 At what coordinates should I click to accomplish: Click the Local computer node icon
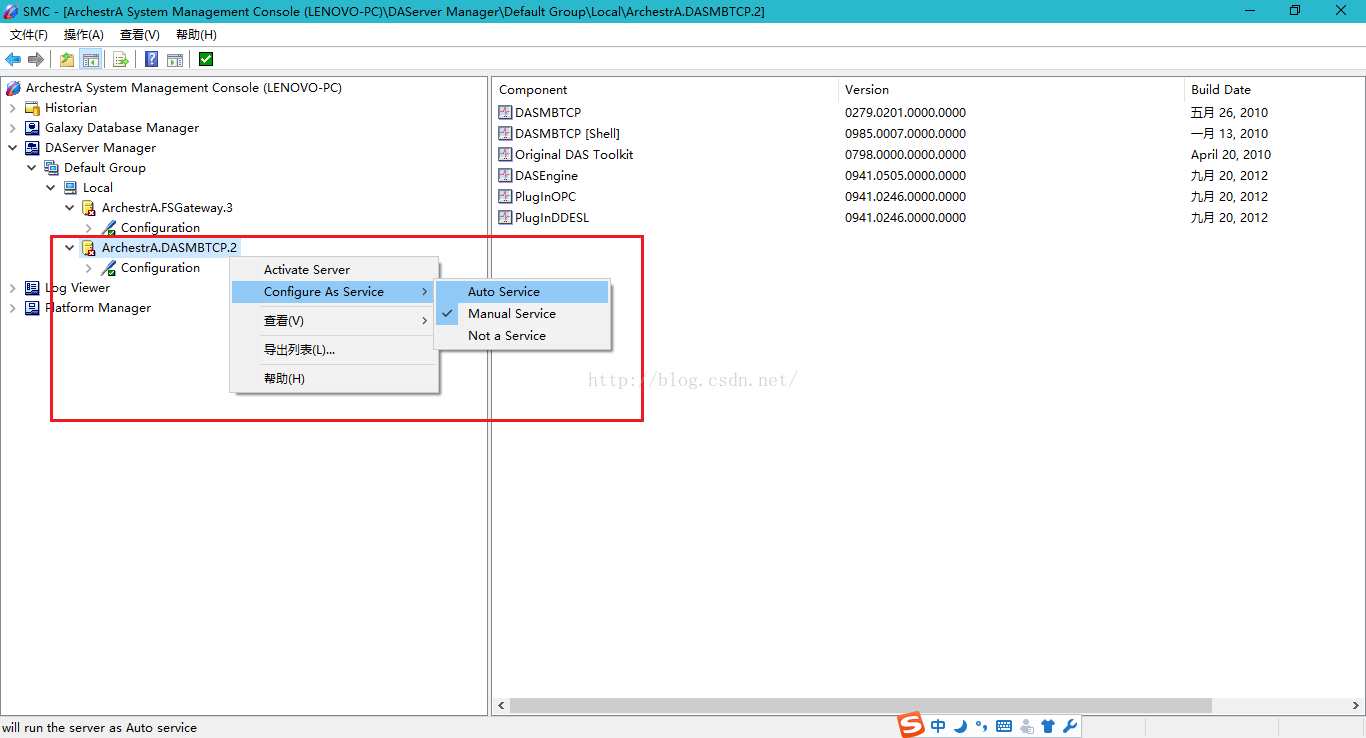(x=71, y=188)
